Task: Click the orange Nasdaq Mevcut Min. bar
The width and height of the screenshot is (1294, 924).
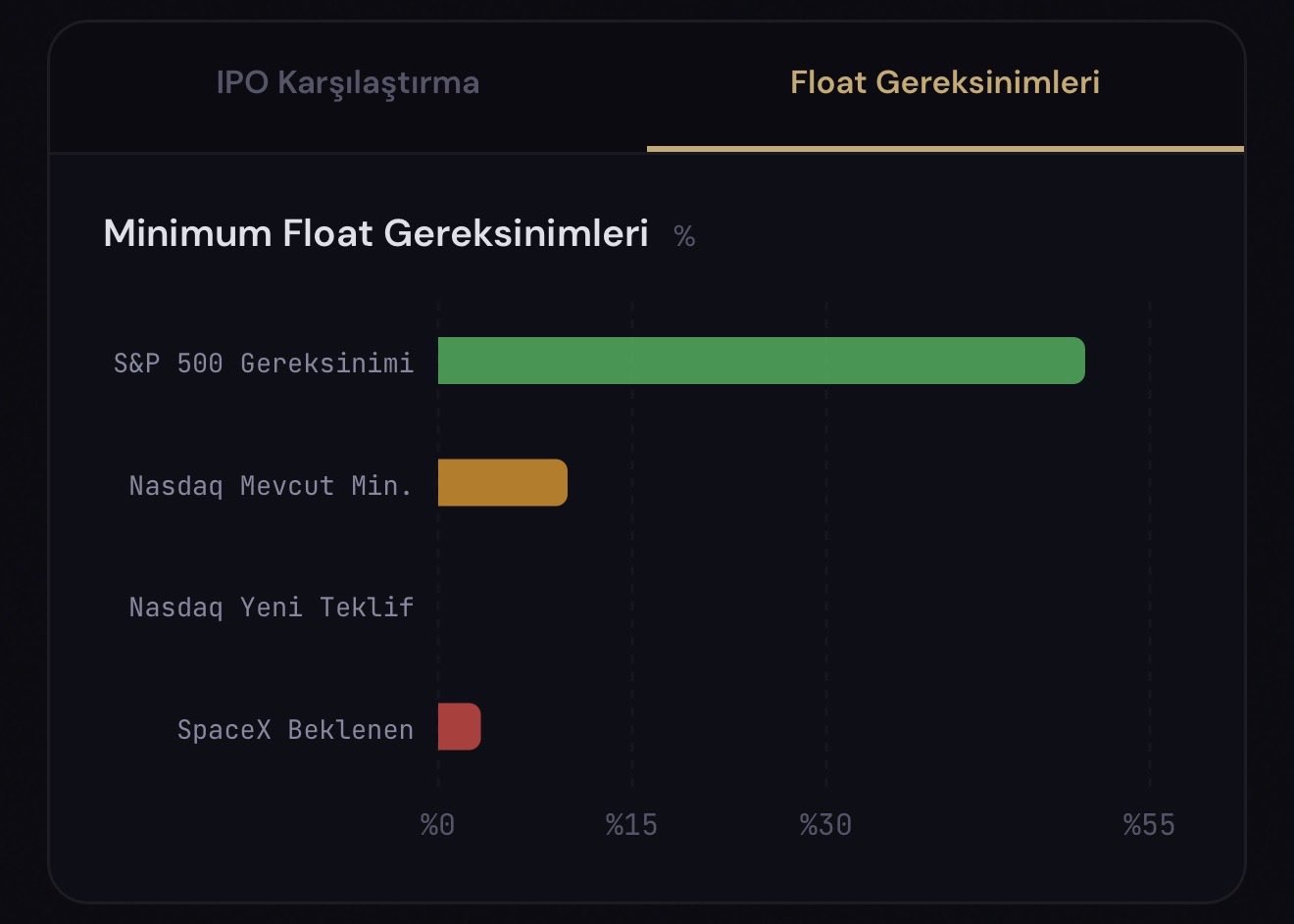Action: click(x=502, y=483)
